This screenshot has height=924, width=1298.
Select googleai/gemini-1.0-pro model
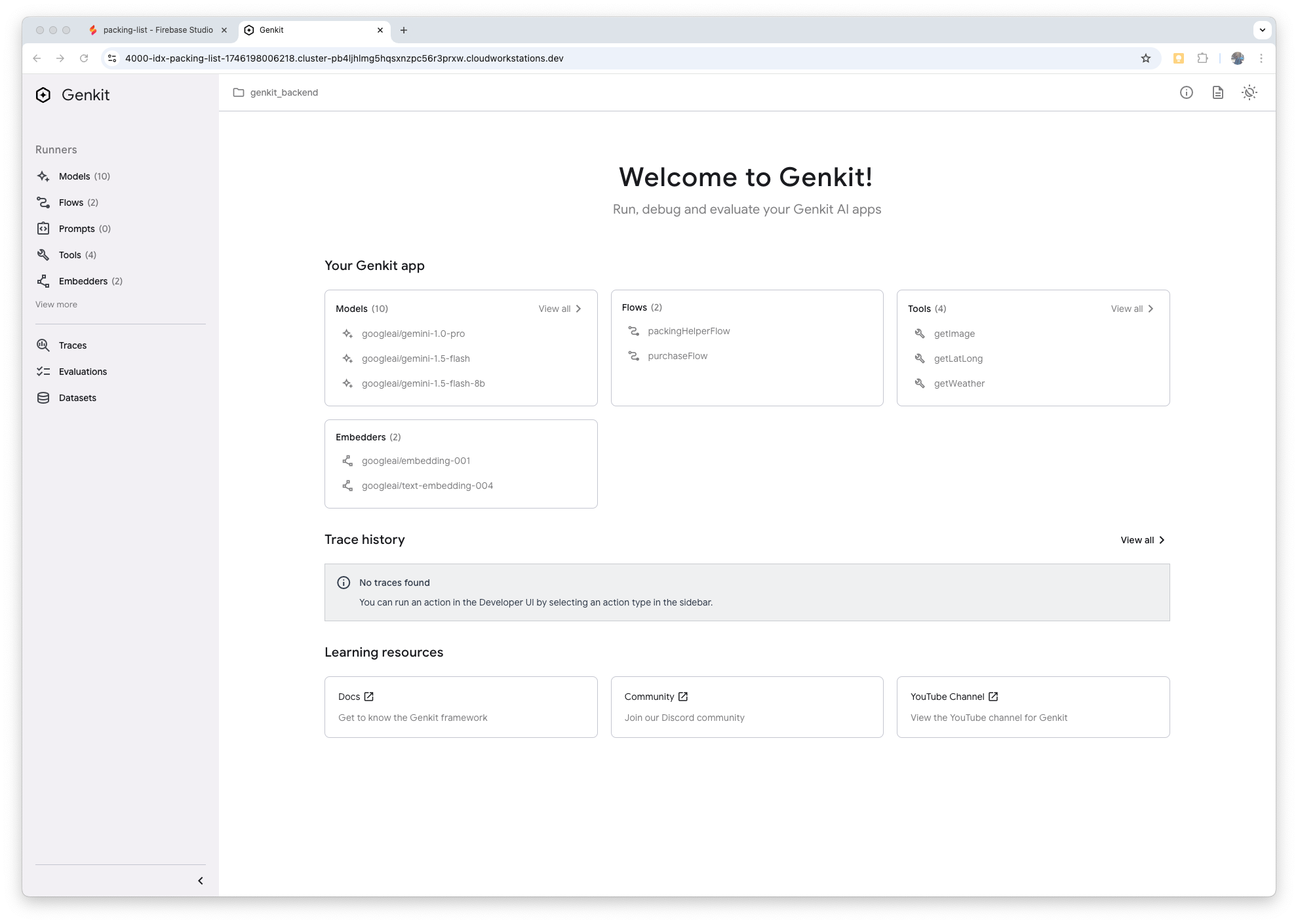point(413,334)
